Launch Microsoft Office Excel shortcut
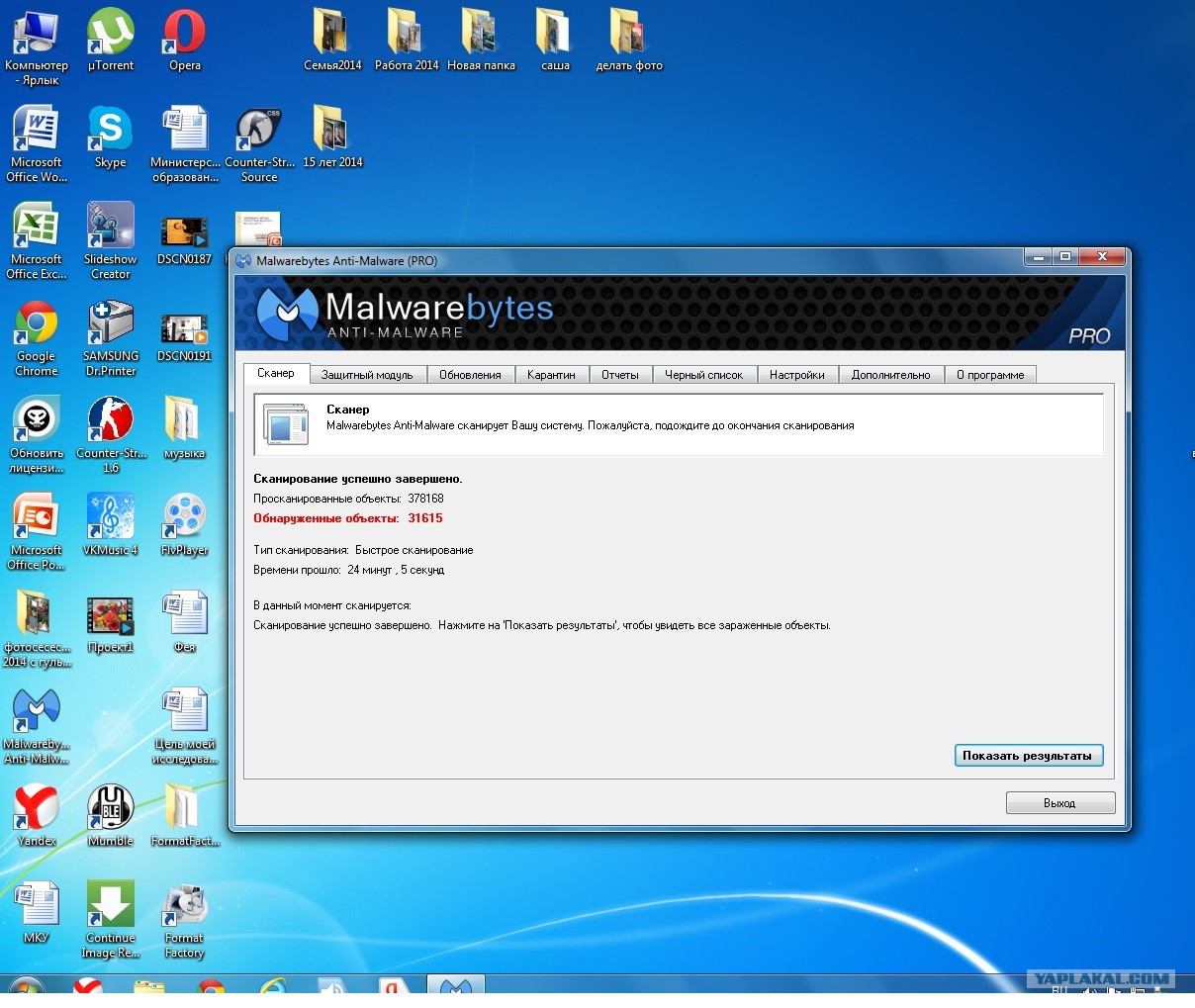Screen dimensions: 1195x1008 (x=36, y=240)
